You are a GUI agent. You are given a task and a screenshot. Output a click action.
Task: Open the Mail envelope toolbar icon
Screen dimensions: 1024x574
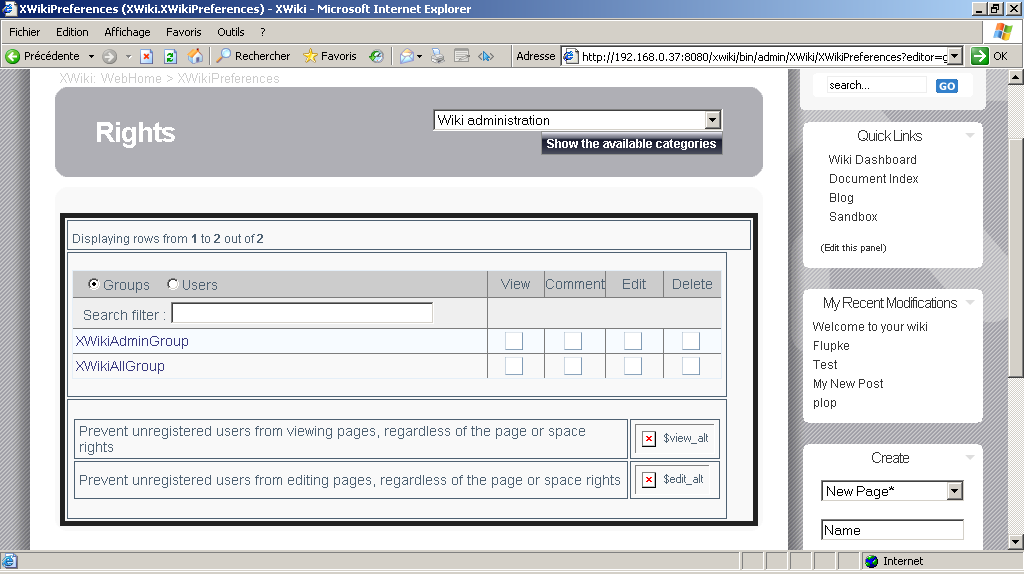tap(407, 56)
